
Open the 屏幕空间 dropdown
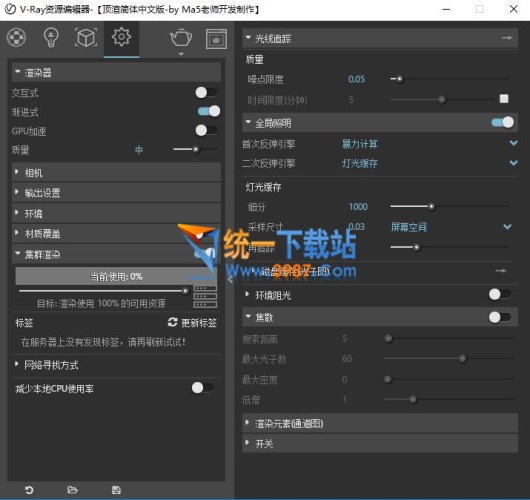(x=451, y=227)
